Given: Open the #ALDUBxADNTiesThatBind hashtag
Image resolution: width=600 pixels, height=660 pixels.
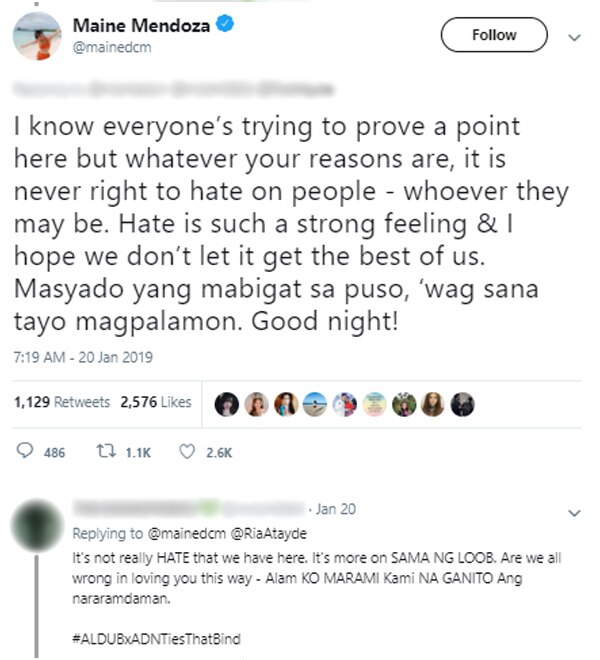Looking at the screenshot, I should [156, 639].
